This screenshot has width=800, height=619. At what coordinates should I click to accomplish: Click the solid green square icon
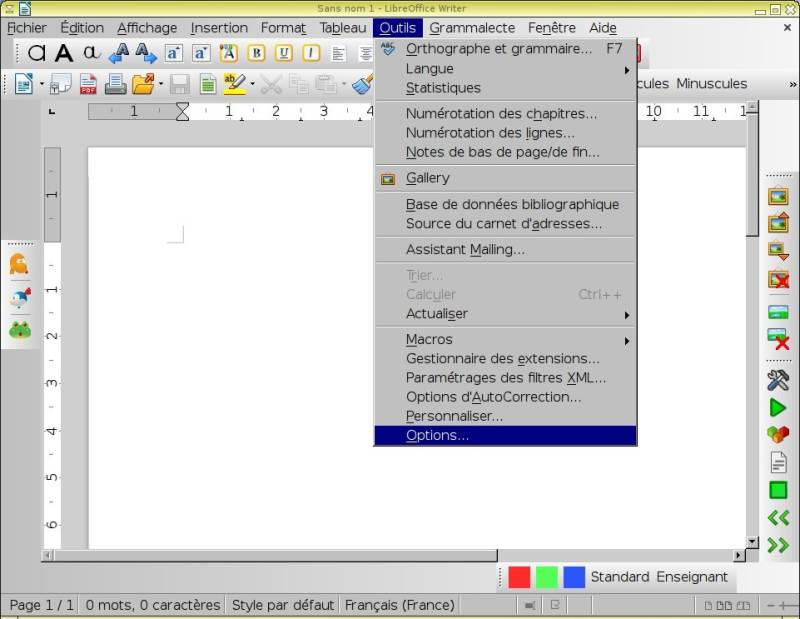[778, 490]
